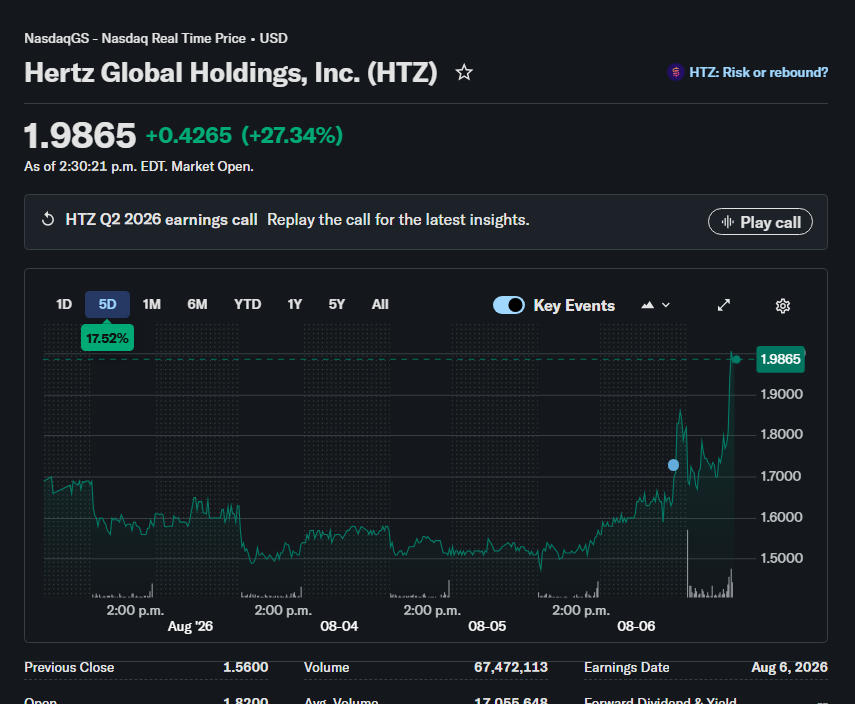This screenshot has width=855, height=704.
Task: Click the Aug '26 date label on chart axis
Action: 190,626
